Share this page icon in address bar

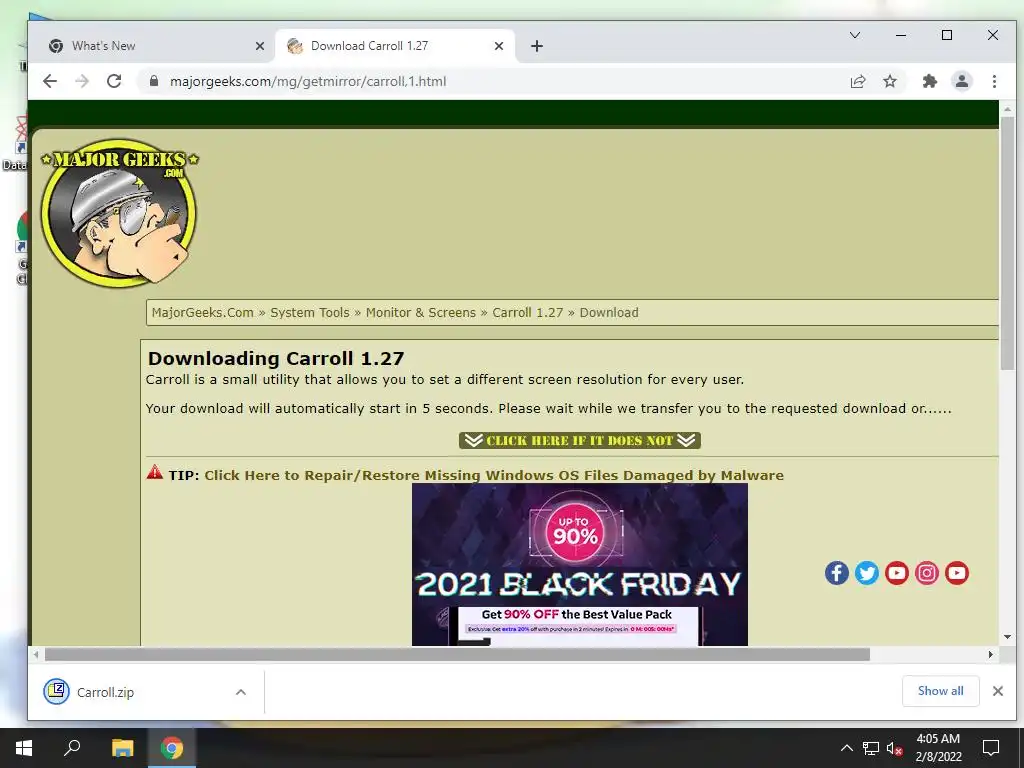coord(857,81)
